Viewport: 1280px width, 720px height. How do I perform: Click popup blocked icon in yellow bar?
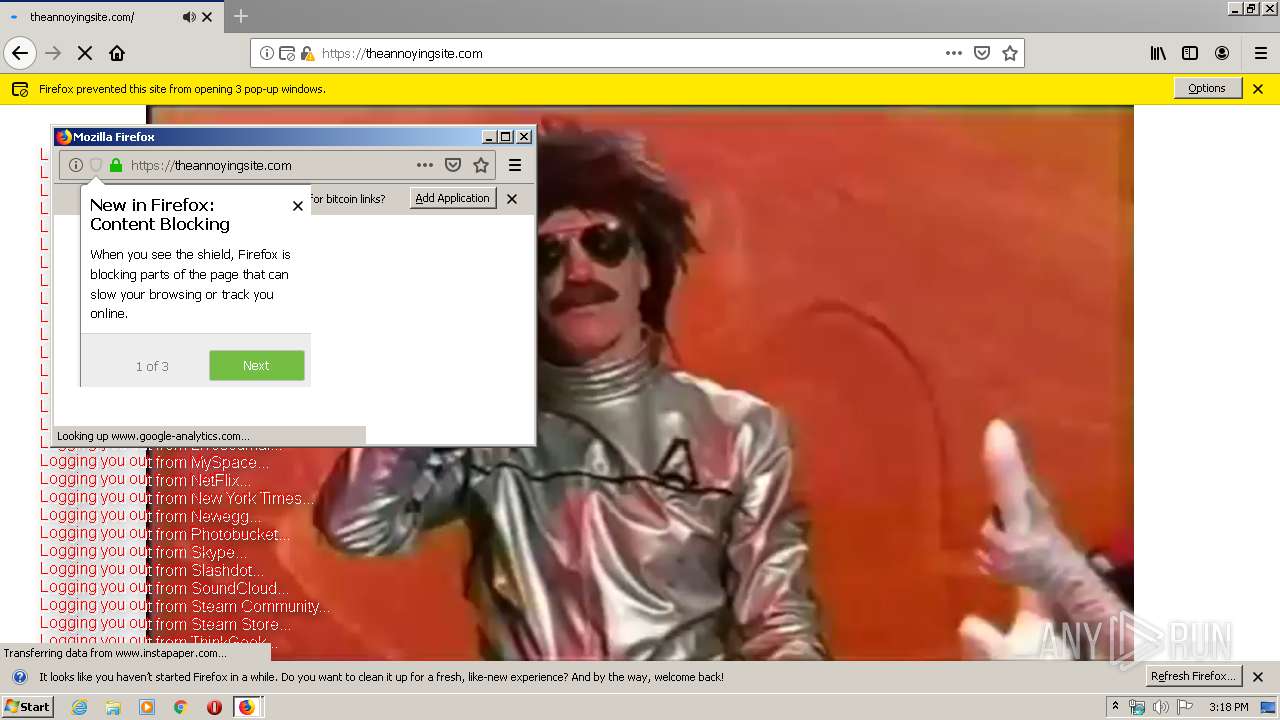(x=20, y=89)
